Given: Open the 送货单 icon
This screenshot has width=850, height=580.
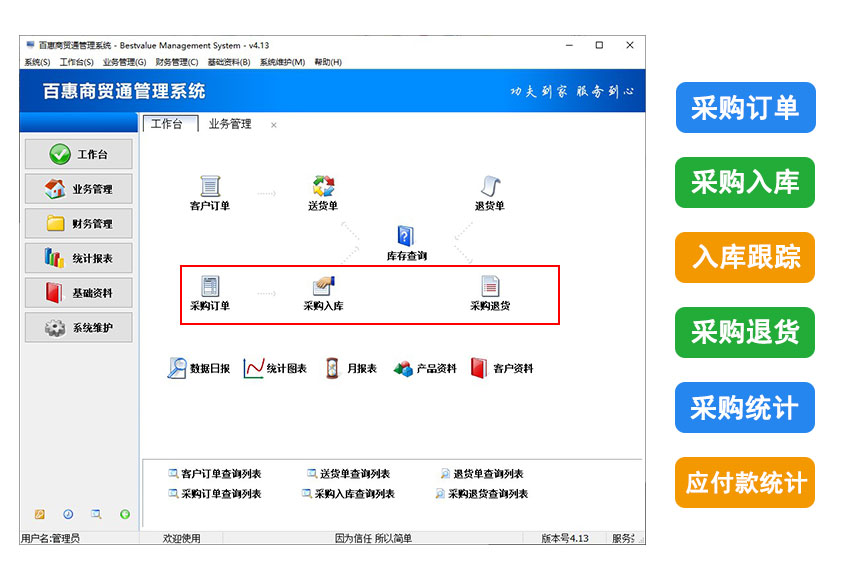Looking at the screenshot, I should click(x=323, y=186).
